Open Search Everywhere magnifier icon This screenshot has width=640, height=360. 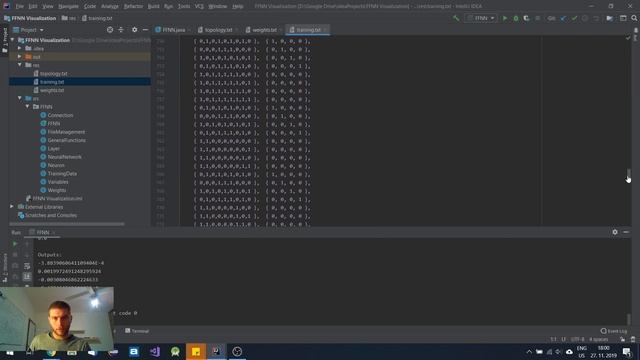pos(634,18)
